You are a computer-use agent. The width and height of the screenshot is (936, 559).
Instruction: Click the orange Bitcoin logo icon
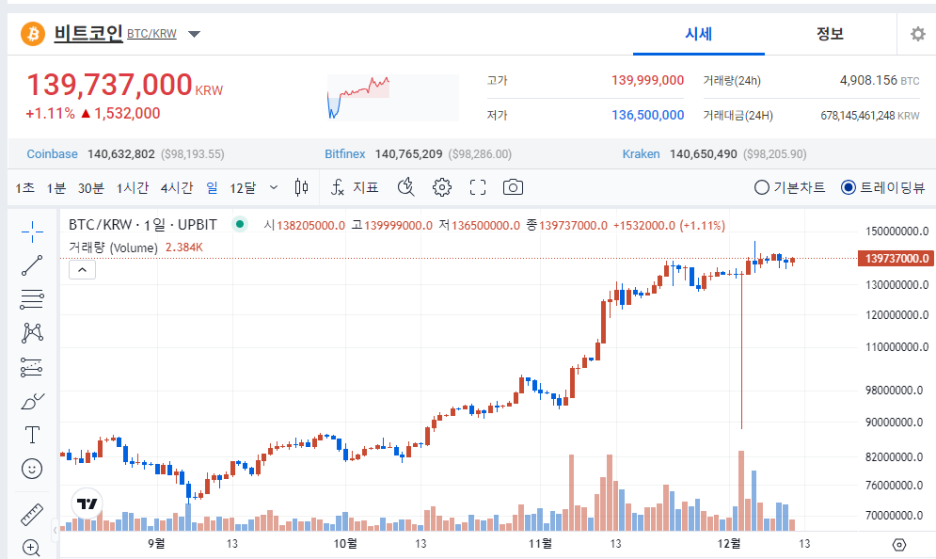coord(33,33)
